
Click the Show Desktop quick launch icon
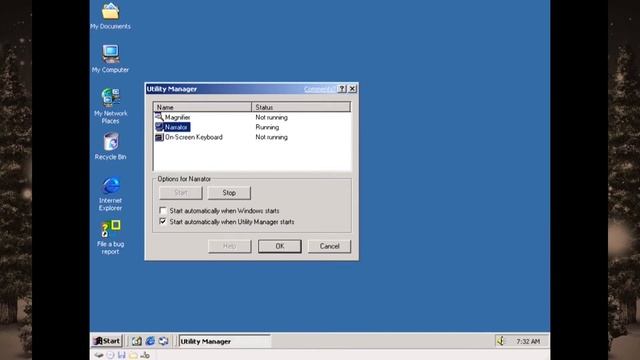137,341
